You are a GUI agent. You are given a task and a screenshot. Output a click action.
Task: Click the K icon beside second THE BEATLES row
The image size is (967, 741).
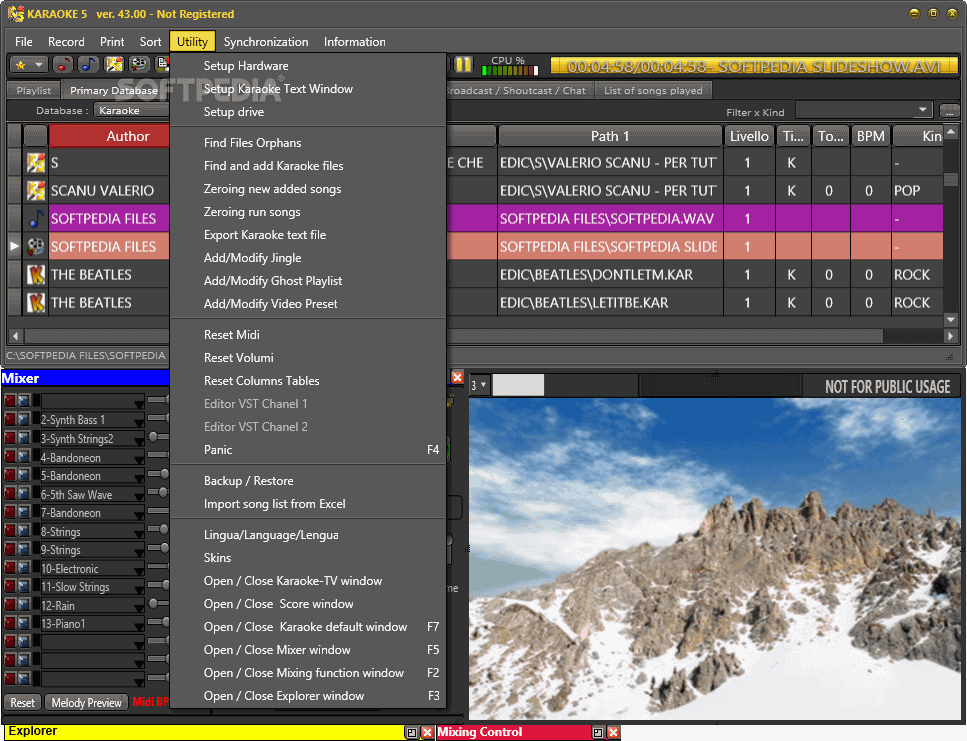click(36, 303)
